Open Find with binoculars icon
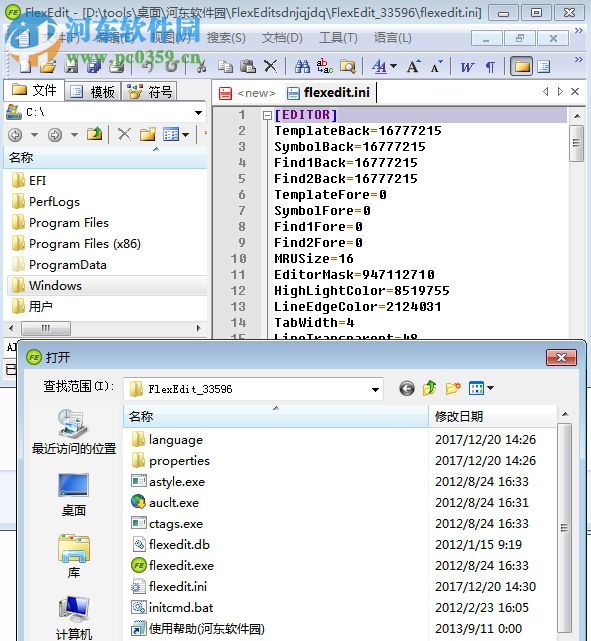 [302, 66]
